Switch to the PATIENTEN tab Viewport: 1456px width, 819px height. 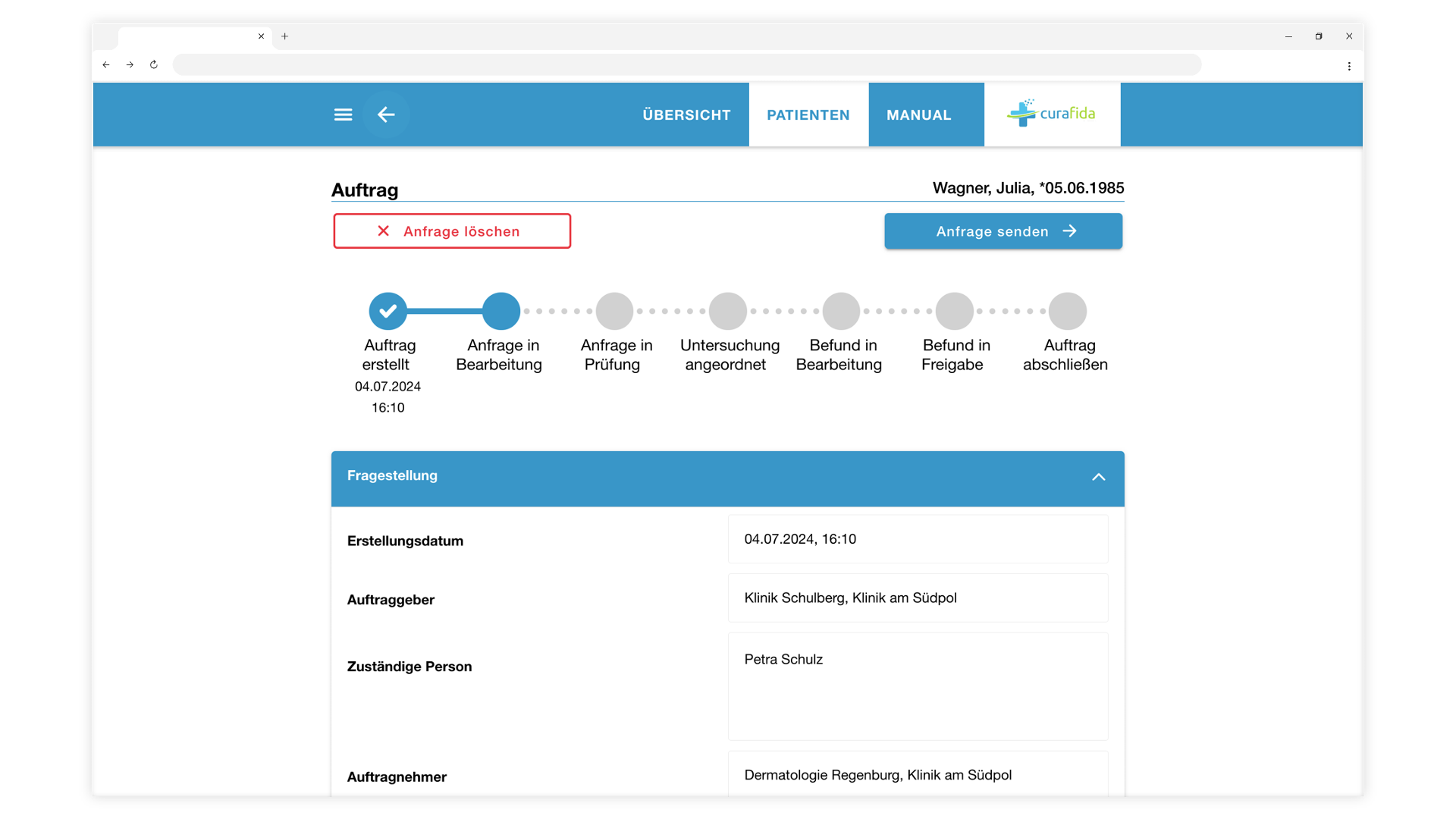coord(808,115)
